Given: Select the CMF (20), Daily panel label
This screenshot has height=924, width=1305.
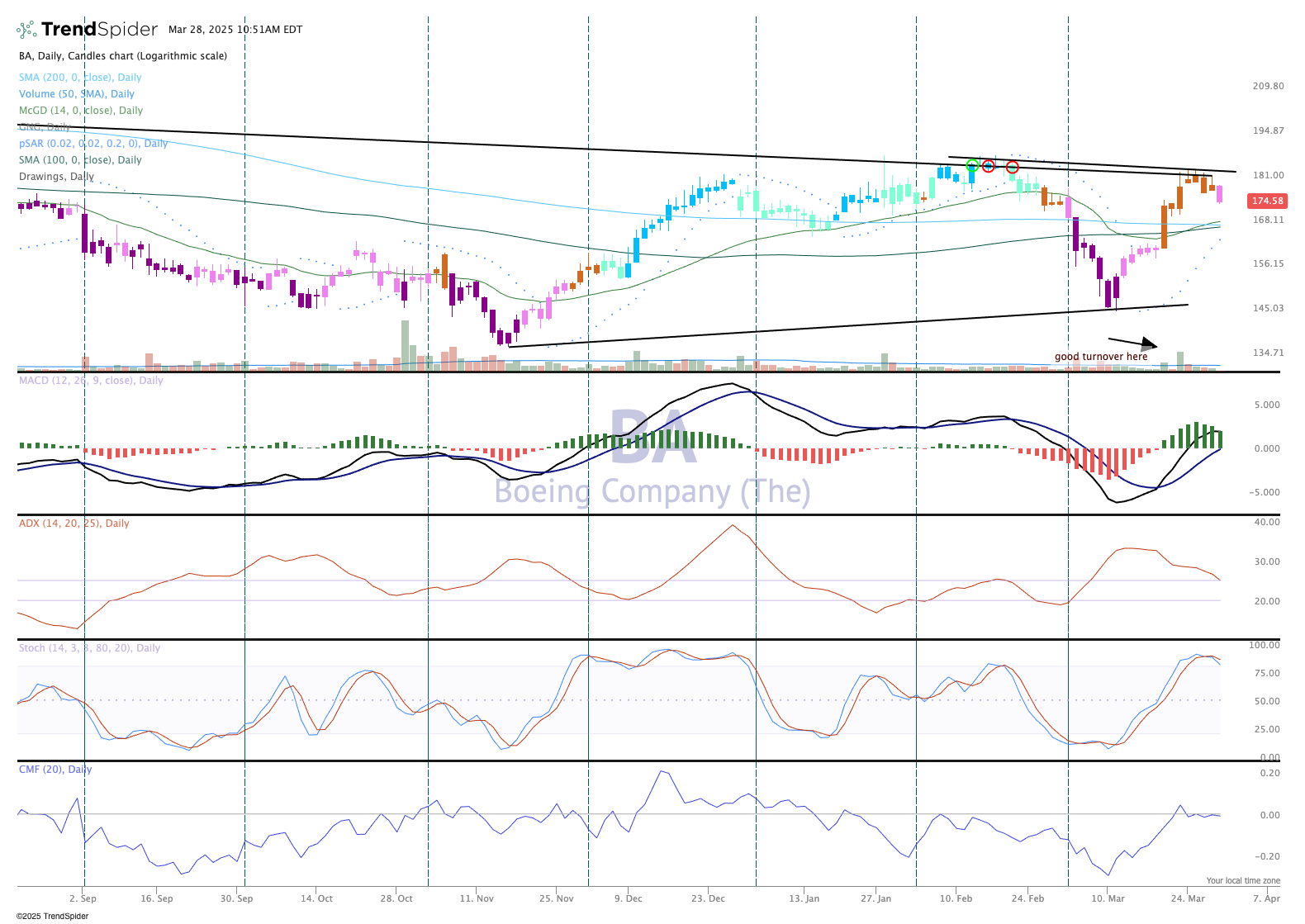Looking at the screenshot, I should pos(55,770).
